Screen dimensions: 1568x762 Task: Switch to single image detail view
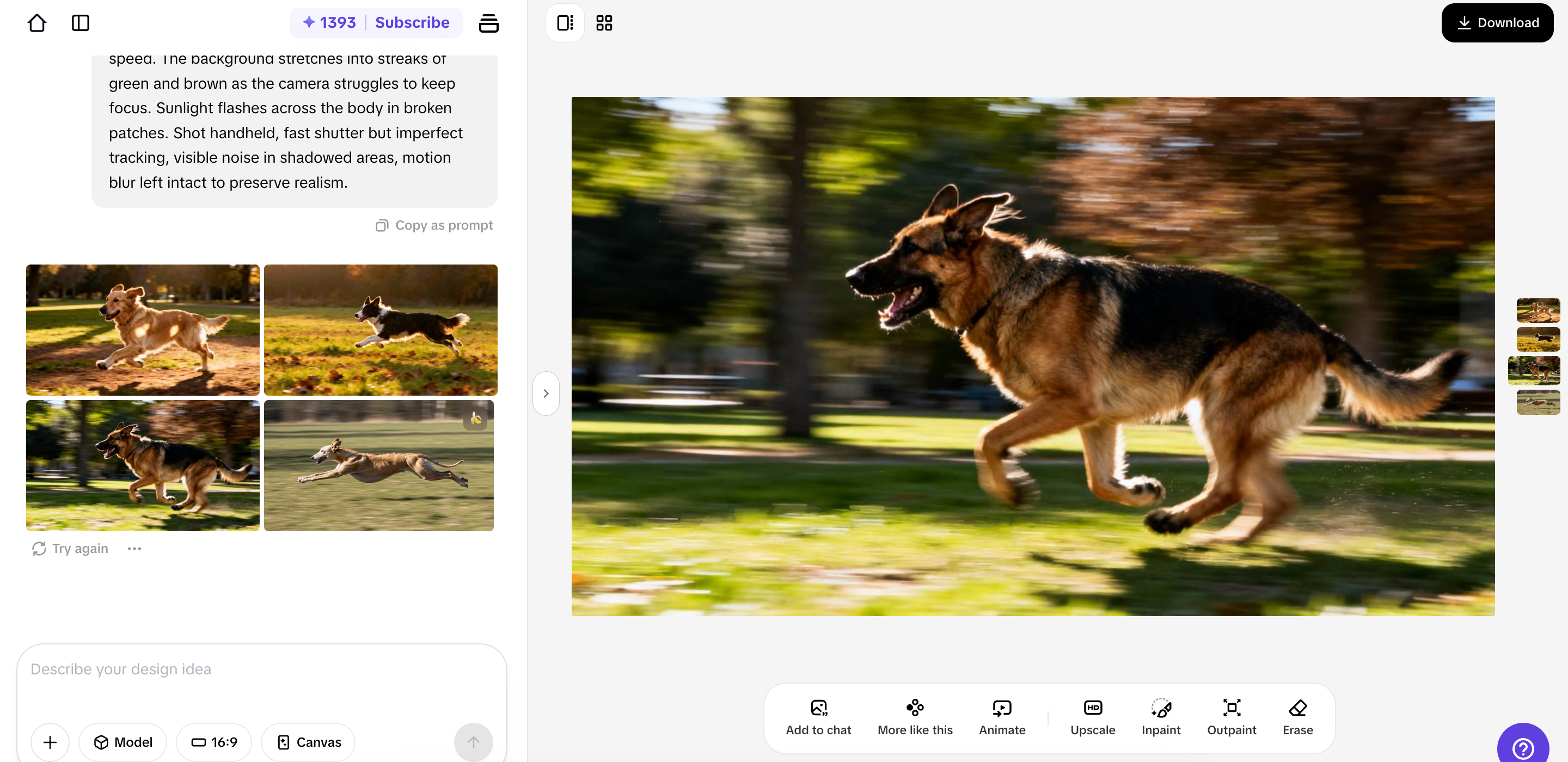[x=565, y=23]
